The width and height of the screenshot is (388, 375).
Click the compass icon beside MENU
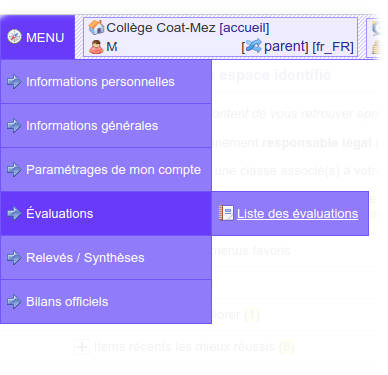(x=14, y=37)
